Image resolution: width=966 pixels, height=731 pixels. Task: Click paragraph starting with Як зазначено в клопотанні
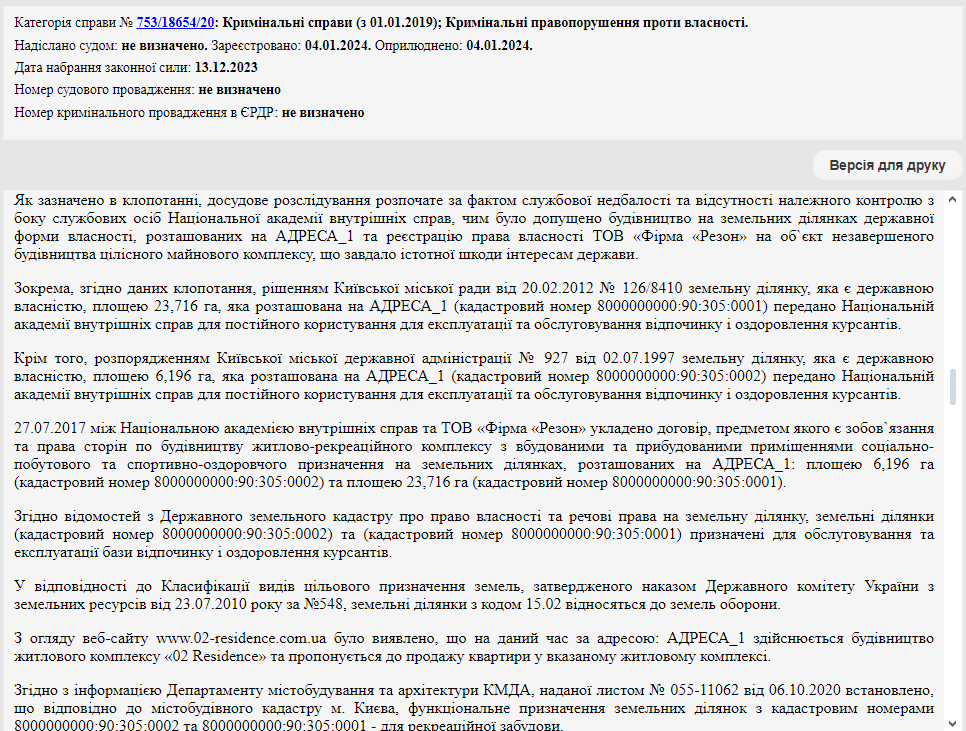(475, 227)
